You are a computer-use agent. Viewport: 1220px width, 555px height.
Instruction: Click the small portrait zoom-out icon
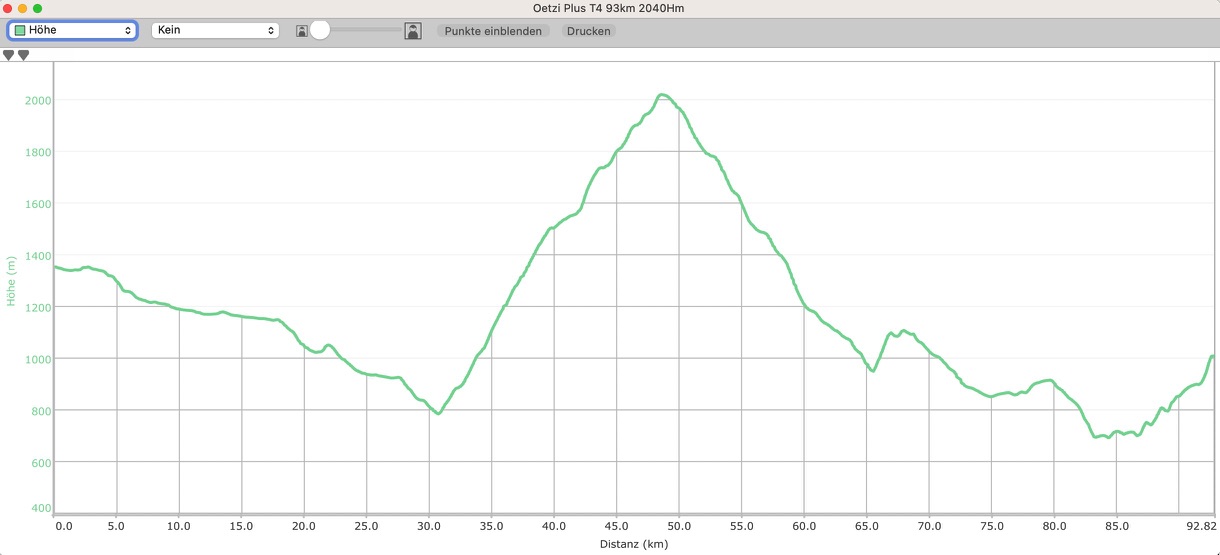301,31
